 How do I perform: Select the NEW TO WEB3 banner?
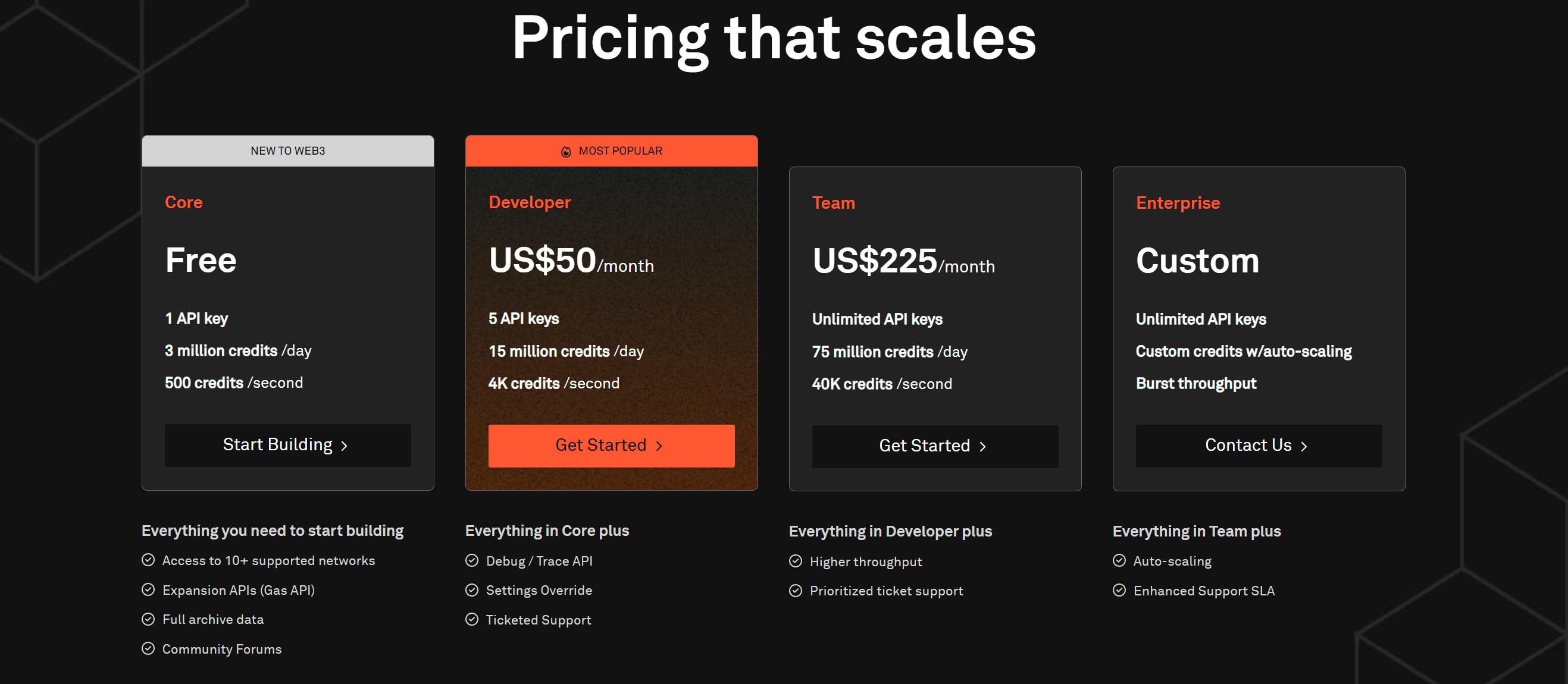pyautogui.click(x=287, y=150)
